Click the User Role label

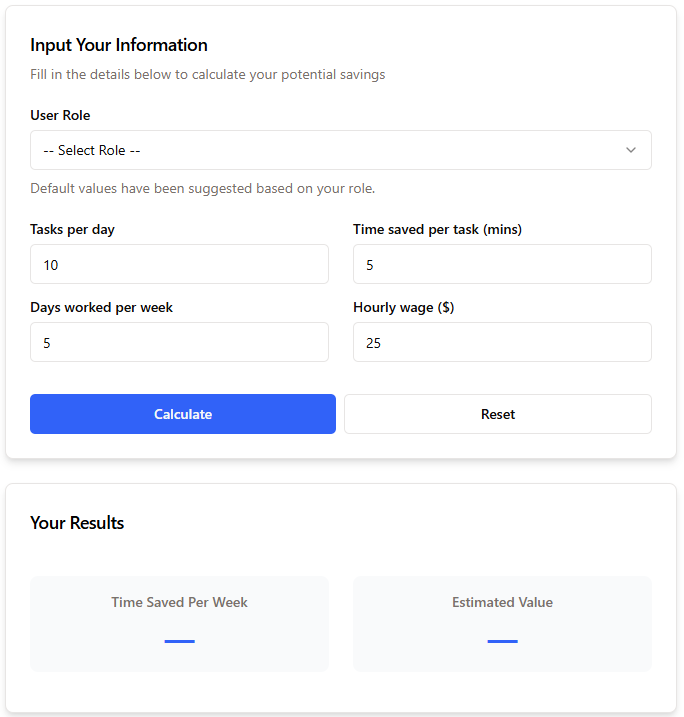coord(60,115)
